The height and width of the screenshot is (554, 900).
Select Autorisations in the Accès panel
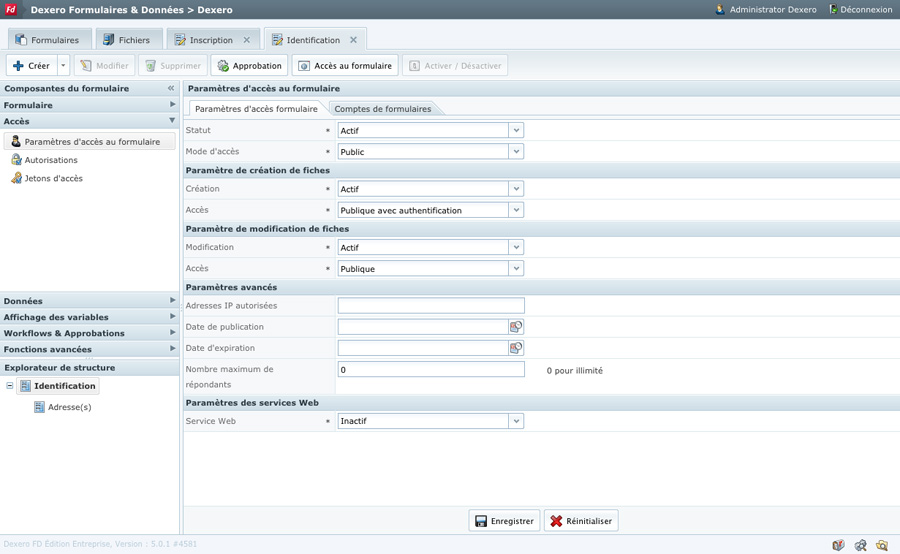pyautogui.click(x=51, y=160)
